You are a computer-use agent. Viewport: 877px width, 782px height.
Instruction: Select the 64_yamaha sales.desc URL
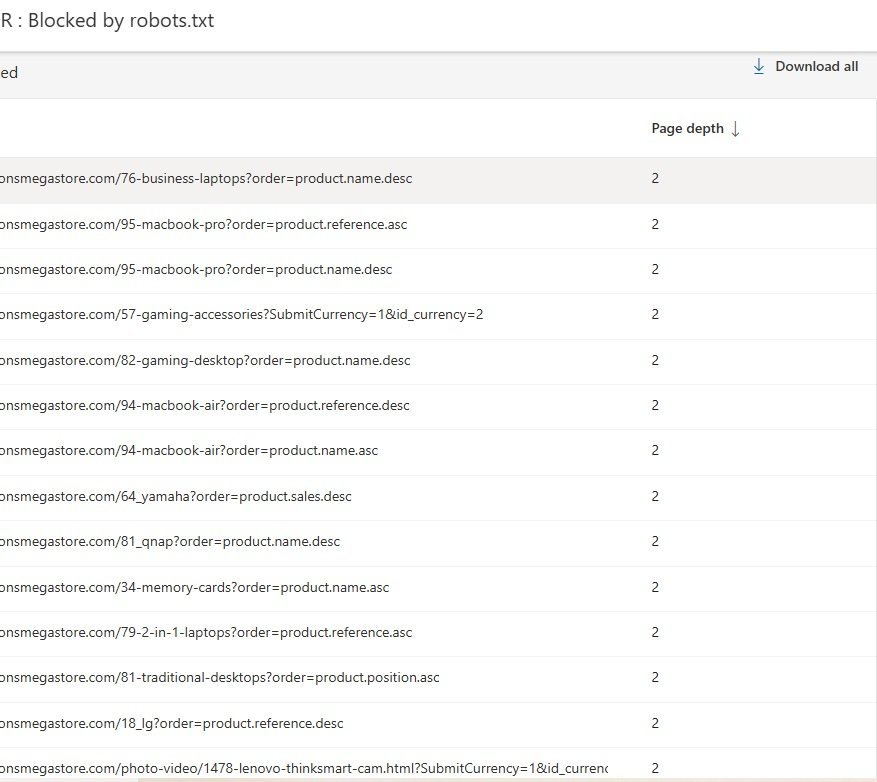click(176, 496)
